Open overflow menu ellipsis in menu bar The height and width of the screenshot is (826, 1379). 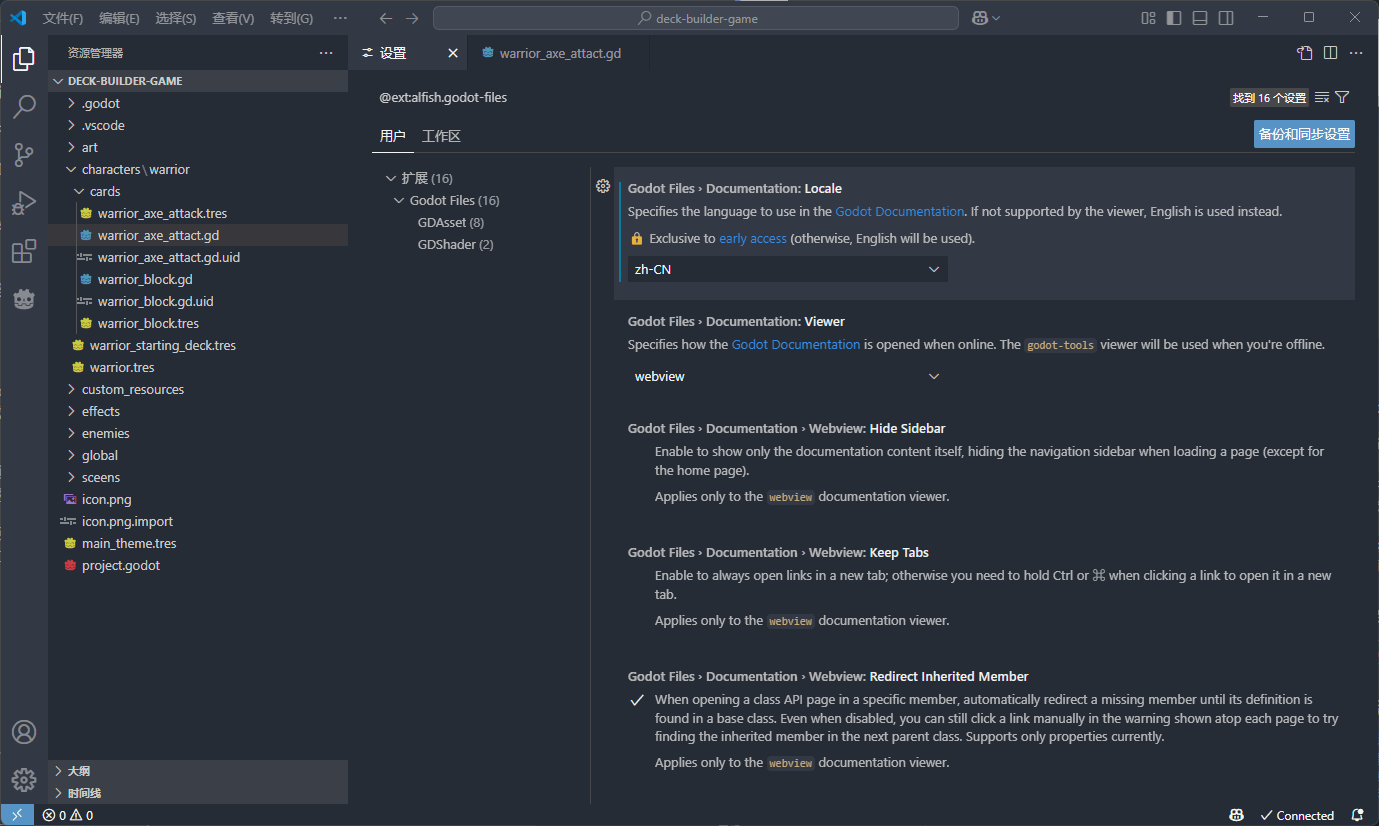pos(340,18)
